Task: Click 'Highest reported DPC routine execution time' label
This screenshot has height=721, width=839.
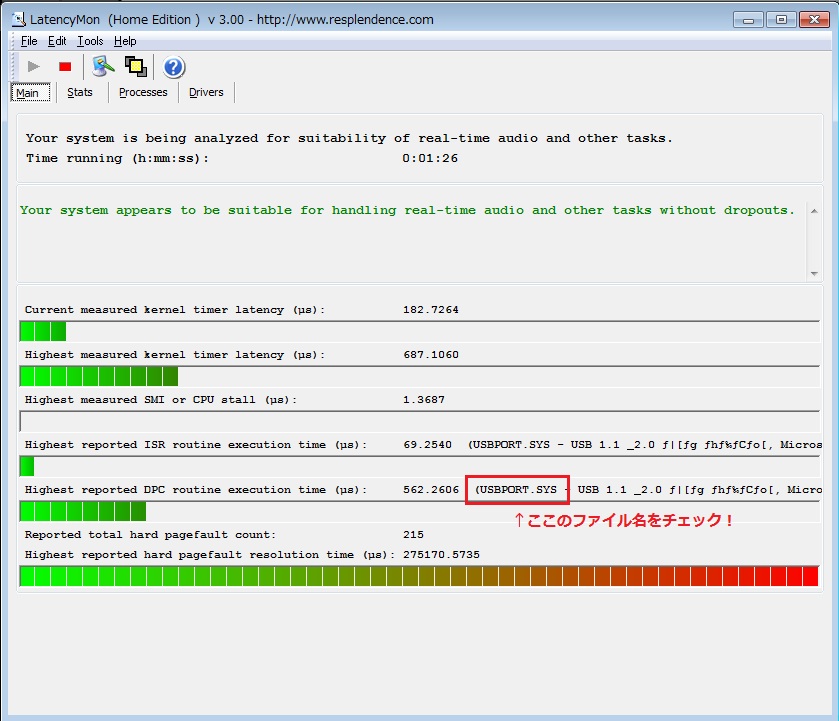Action: tap(196, 490)
